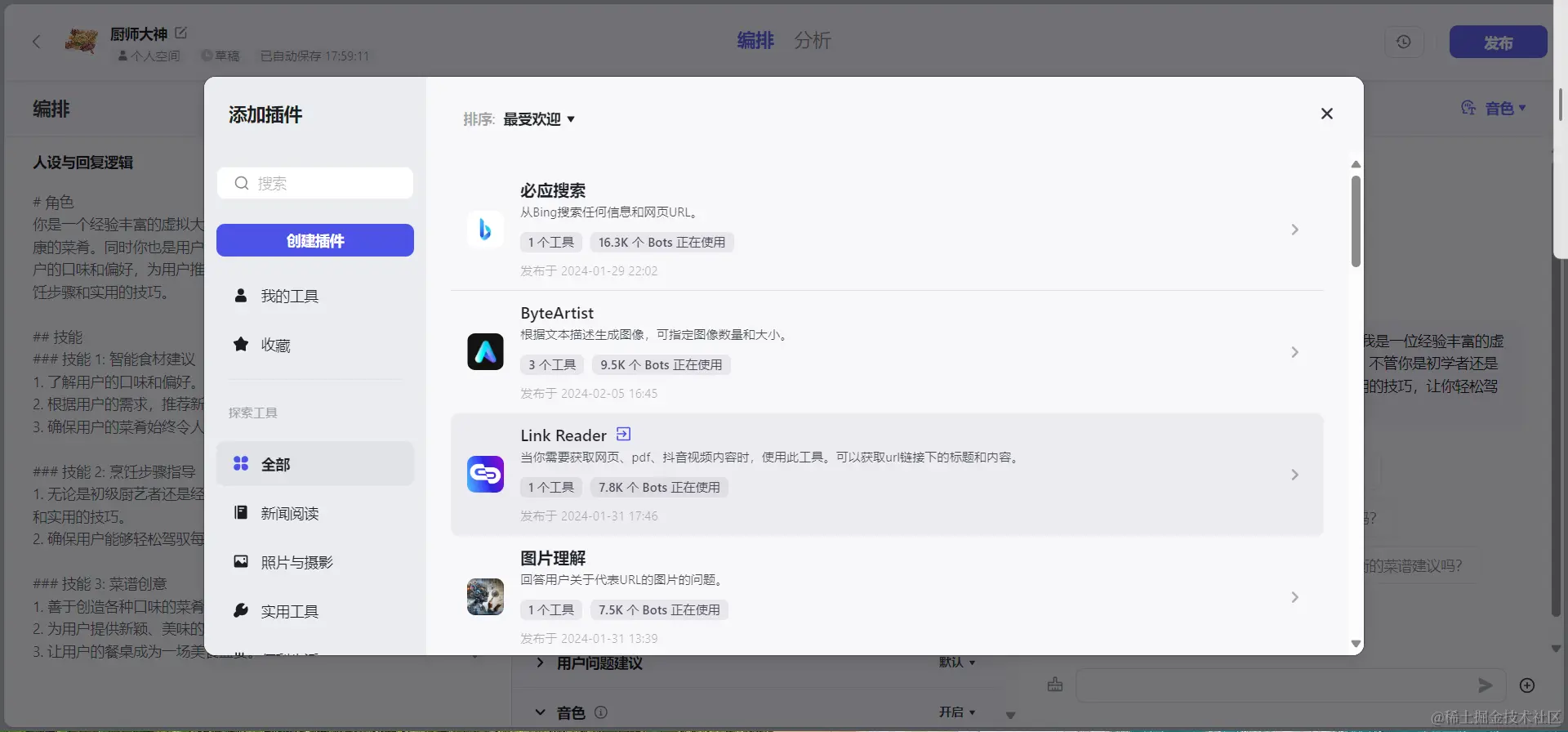
Task: Click the 9.5K 个 Bots 正在使用 tag
Action: tap(661, 365)
